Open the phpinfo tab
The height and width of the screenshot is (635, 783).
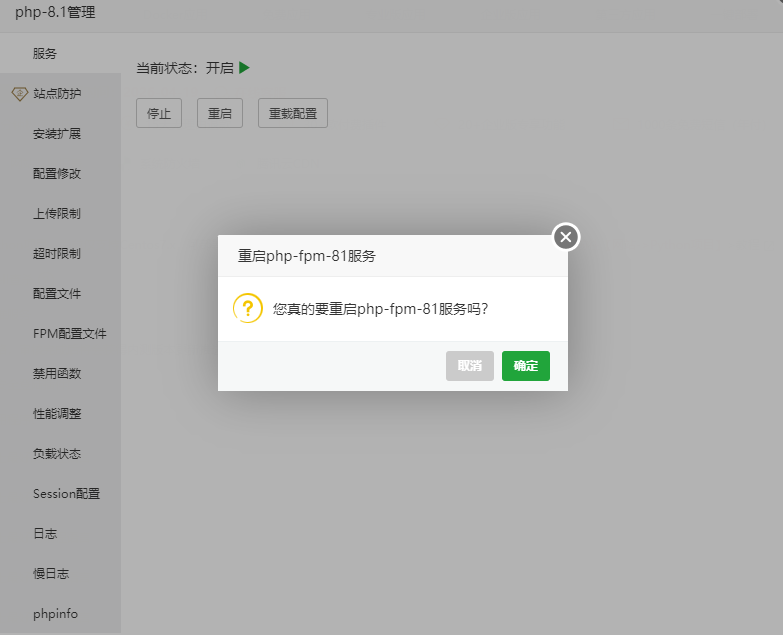click(x=55, y=613)
